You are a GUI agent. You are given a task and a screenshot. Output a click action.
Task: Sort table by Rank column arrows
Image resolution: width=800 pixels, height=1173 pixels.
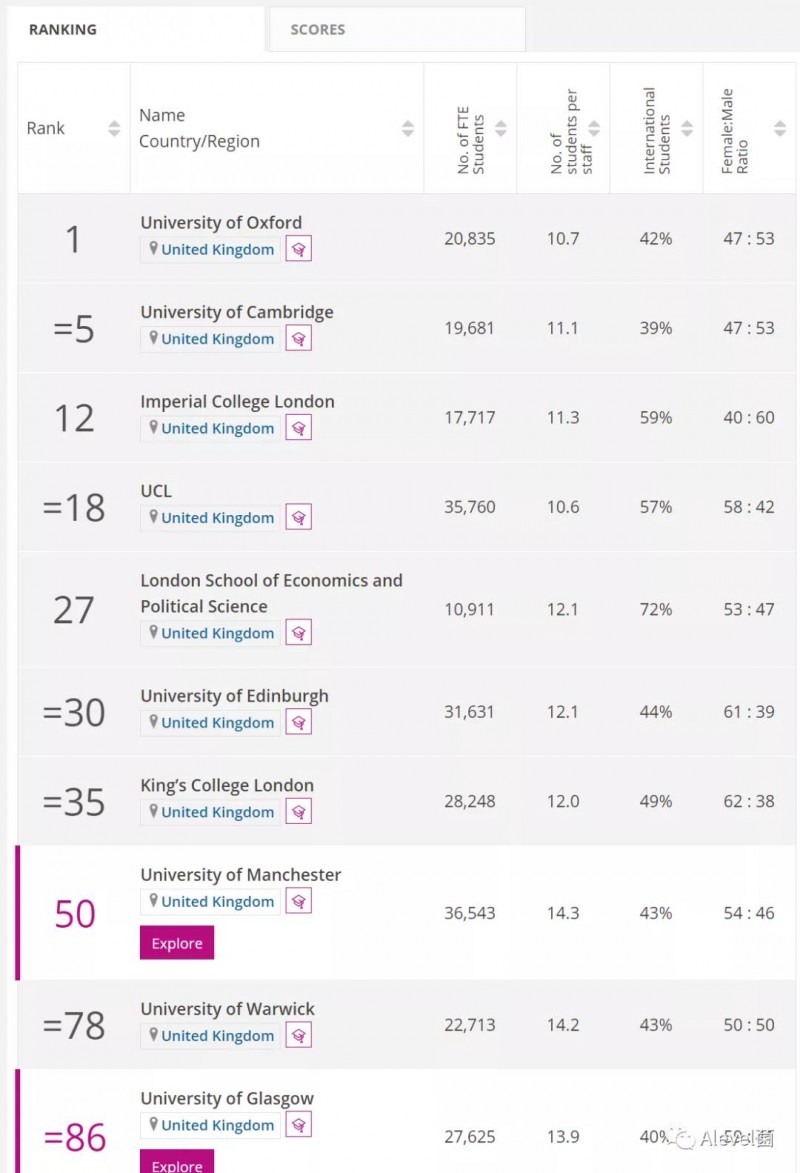(x=114, y=128)
